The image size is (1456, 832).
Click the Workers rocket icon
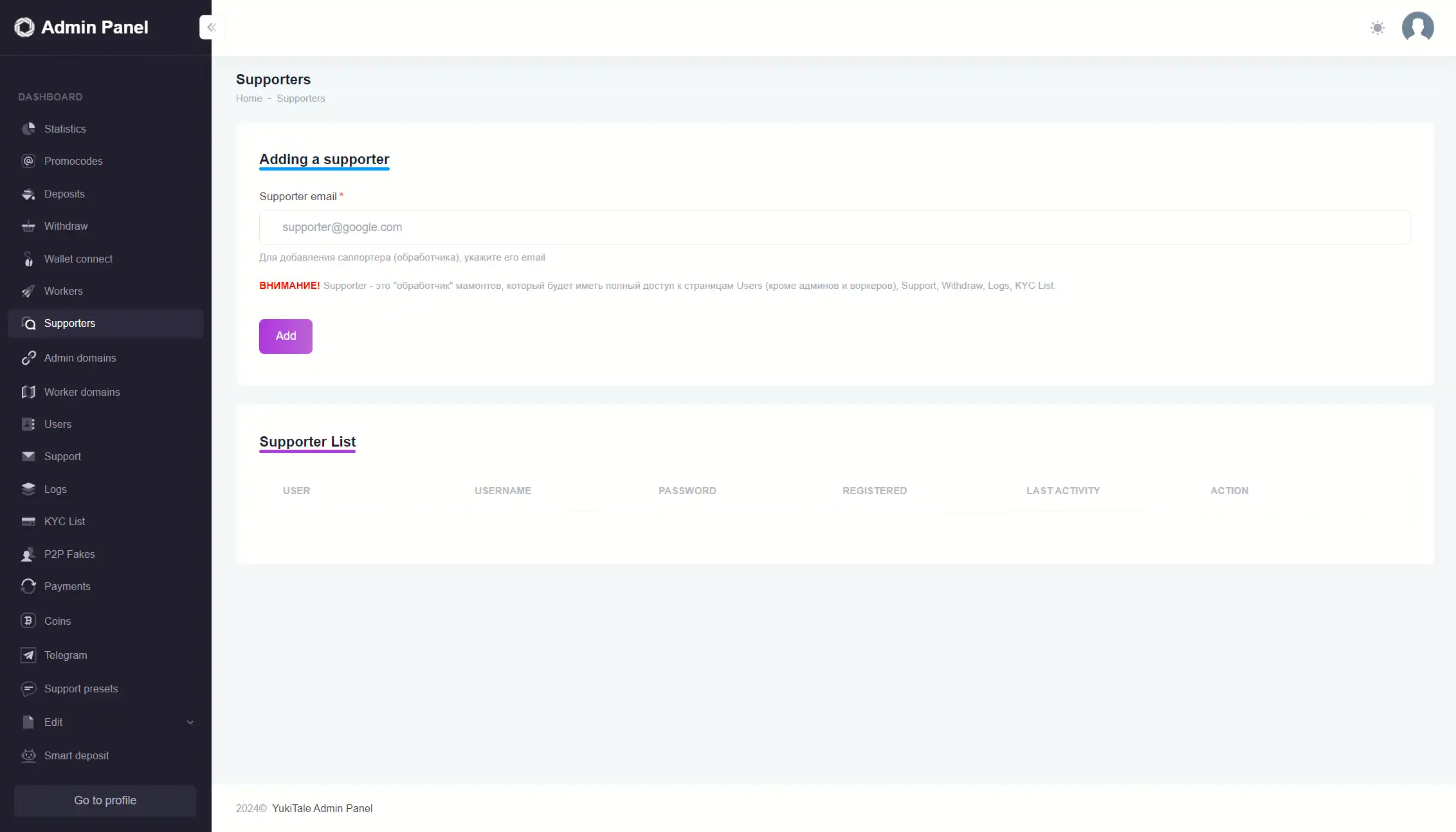[28, 291]
